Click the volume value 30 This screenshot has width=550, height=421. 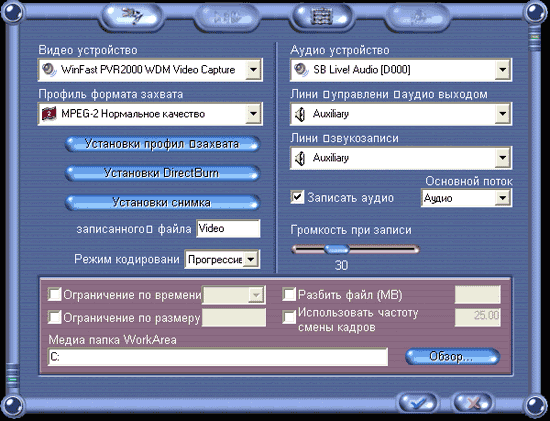341,265
